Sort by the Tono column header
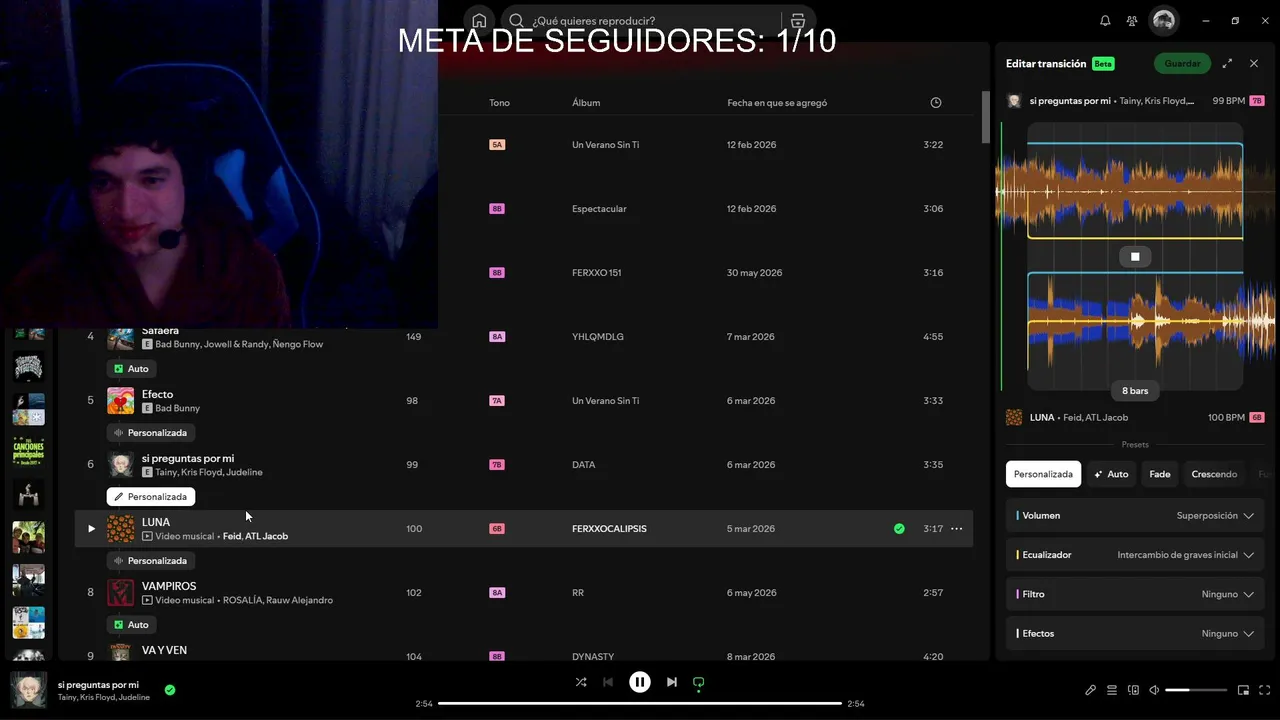The height and width of the screenshot is (720, 1280). (499, 103)
